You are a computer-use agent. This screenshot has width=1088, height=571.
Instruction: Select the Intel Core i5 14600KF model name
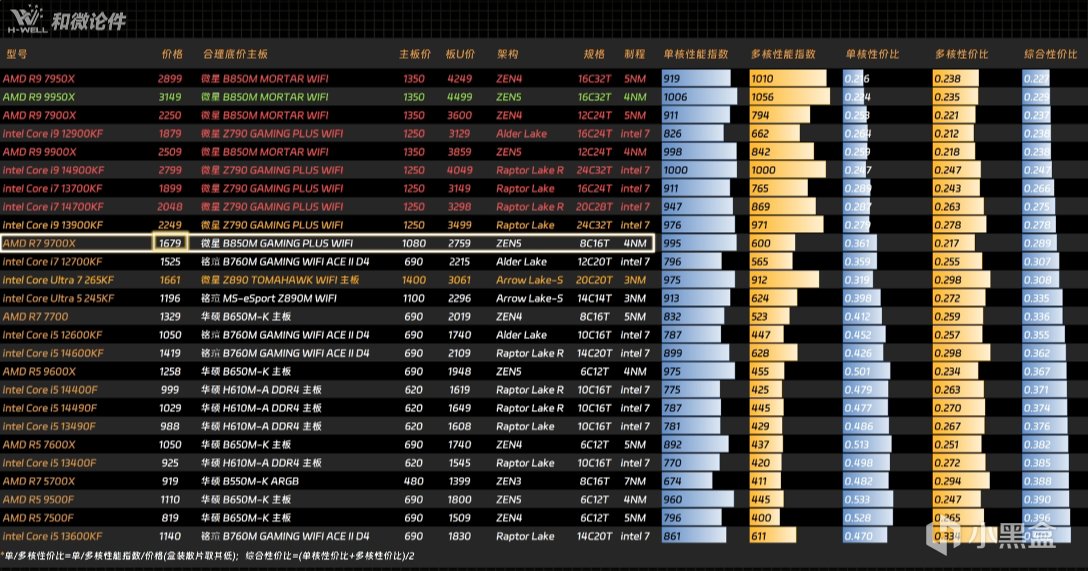coord(53,353)
